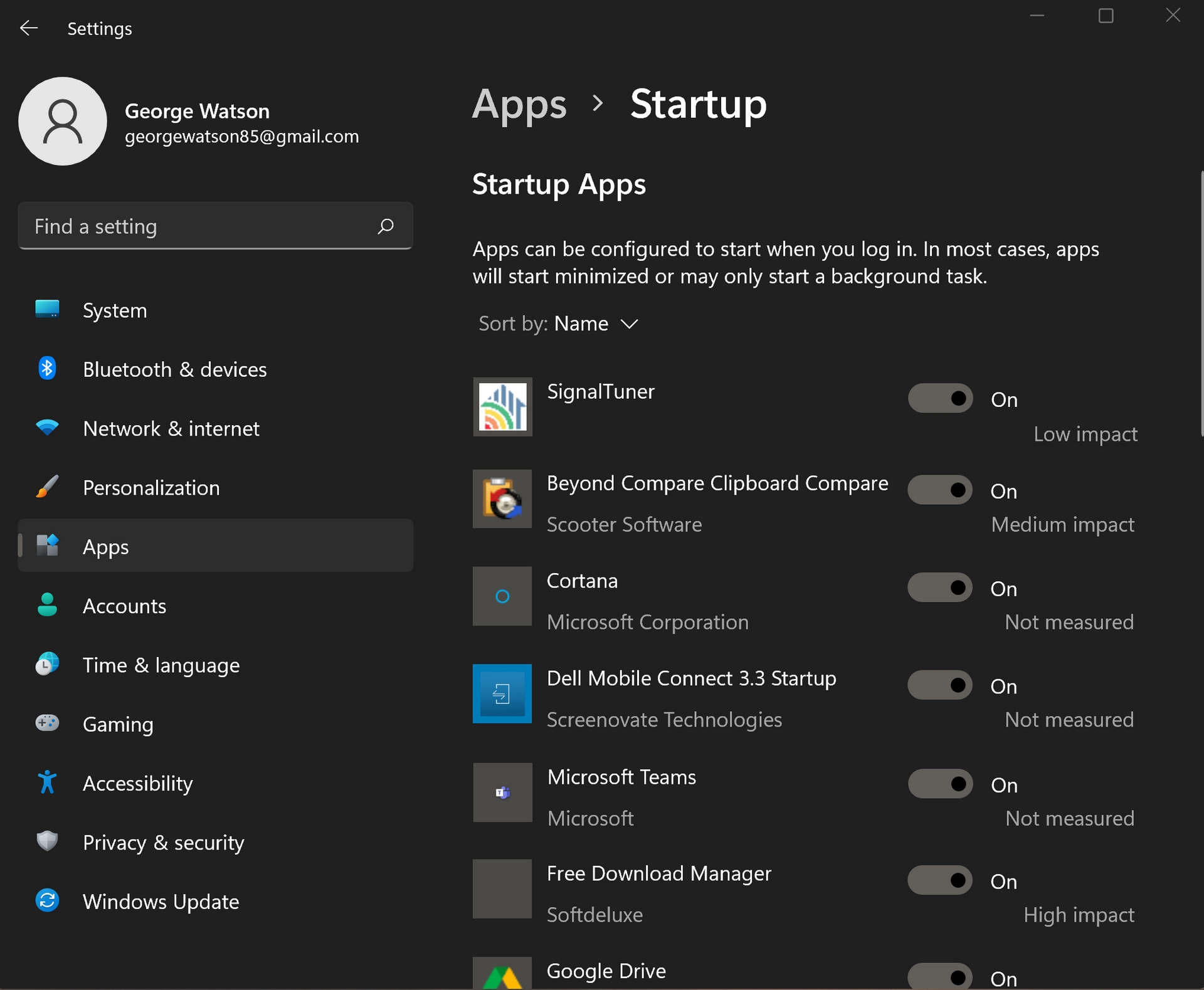Screen dimensions: 1204x990
Task: Click the Google Drive app icon
Action: point(502,974)
